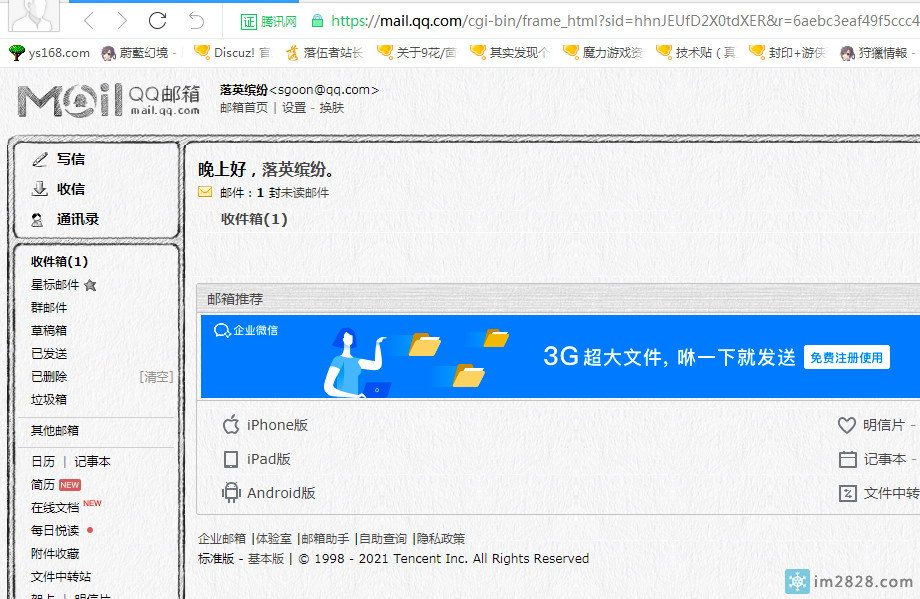
Task: Open the 技术贴 bookmark
Action: point(695,53)
